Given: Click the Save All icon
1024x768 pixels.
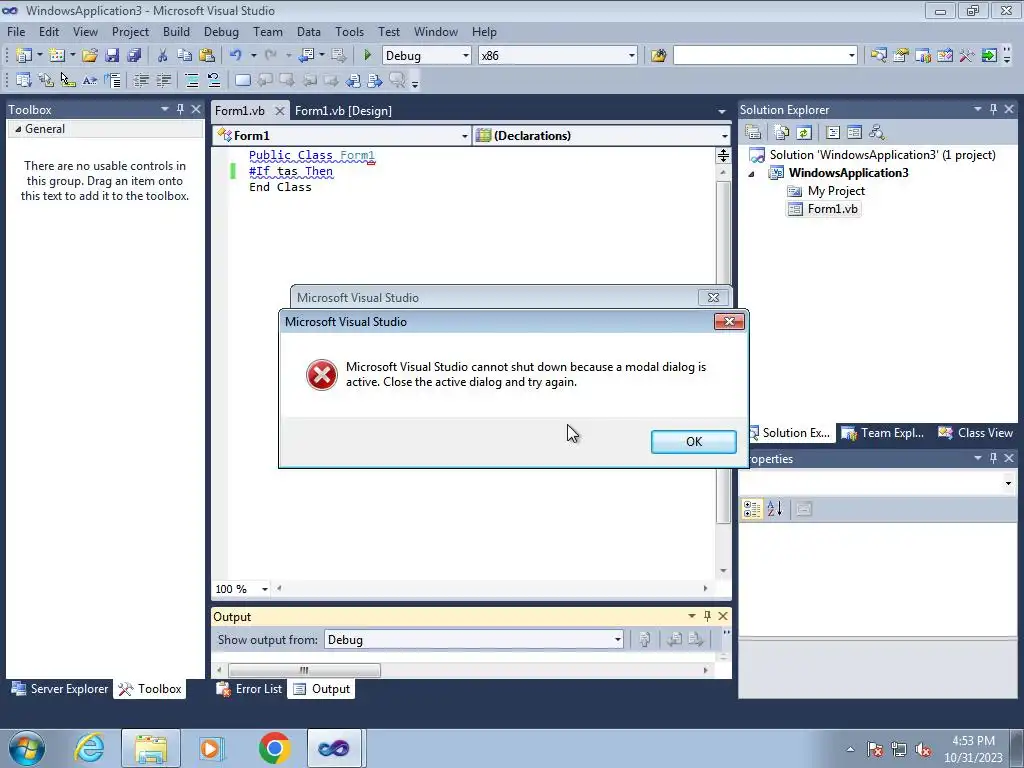Looking at the screenshot, I should click(x=134, y=56).
